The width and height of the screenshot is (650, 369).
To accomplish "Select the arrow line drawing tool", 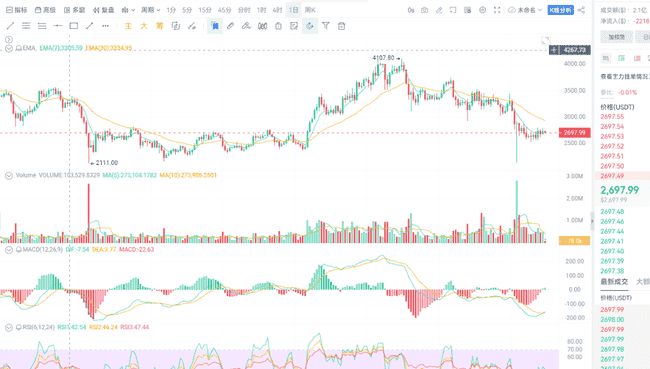I will 90,26.
